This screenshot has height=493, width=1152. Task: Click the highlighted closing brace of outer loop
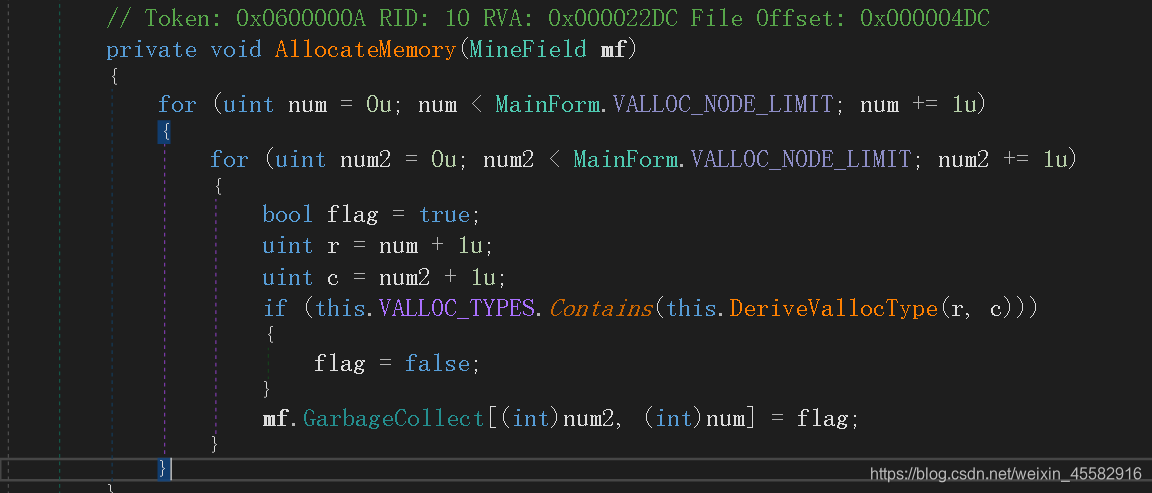[165, 468]
